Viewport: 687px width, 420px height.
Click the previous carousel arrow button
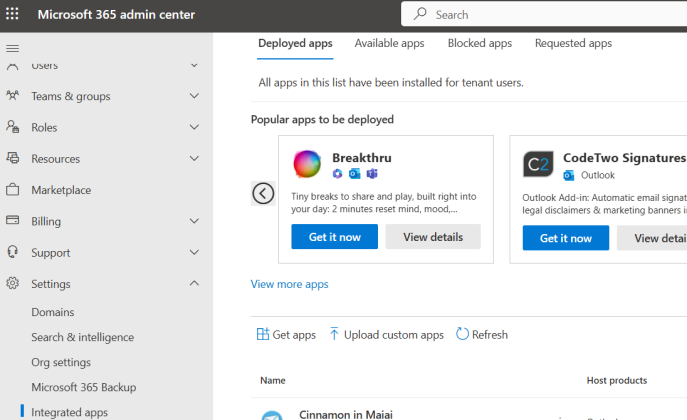coord(263,193)
